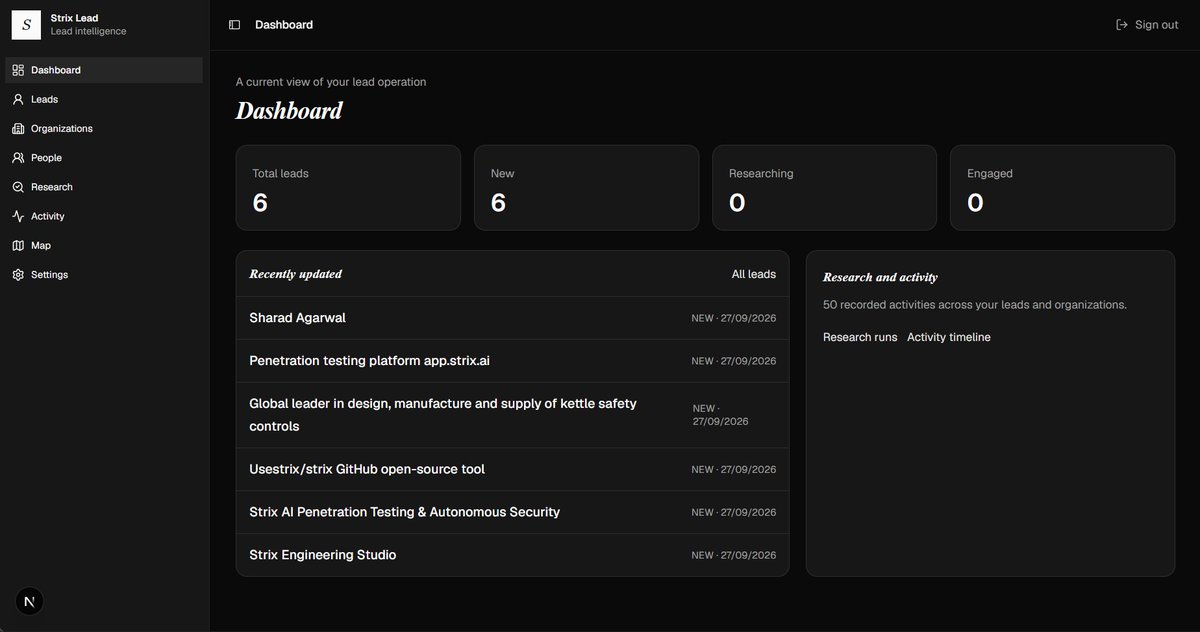
Task: Select the New leads stat card
Action: pyautogui.click(x=586, y=188)
